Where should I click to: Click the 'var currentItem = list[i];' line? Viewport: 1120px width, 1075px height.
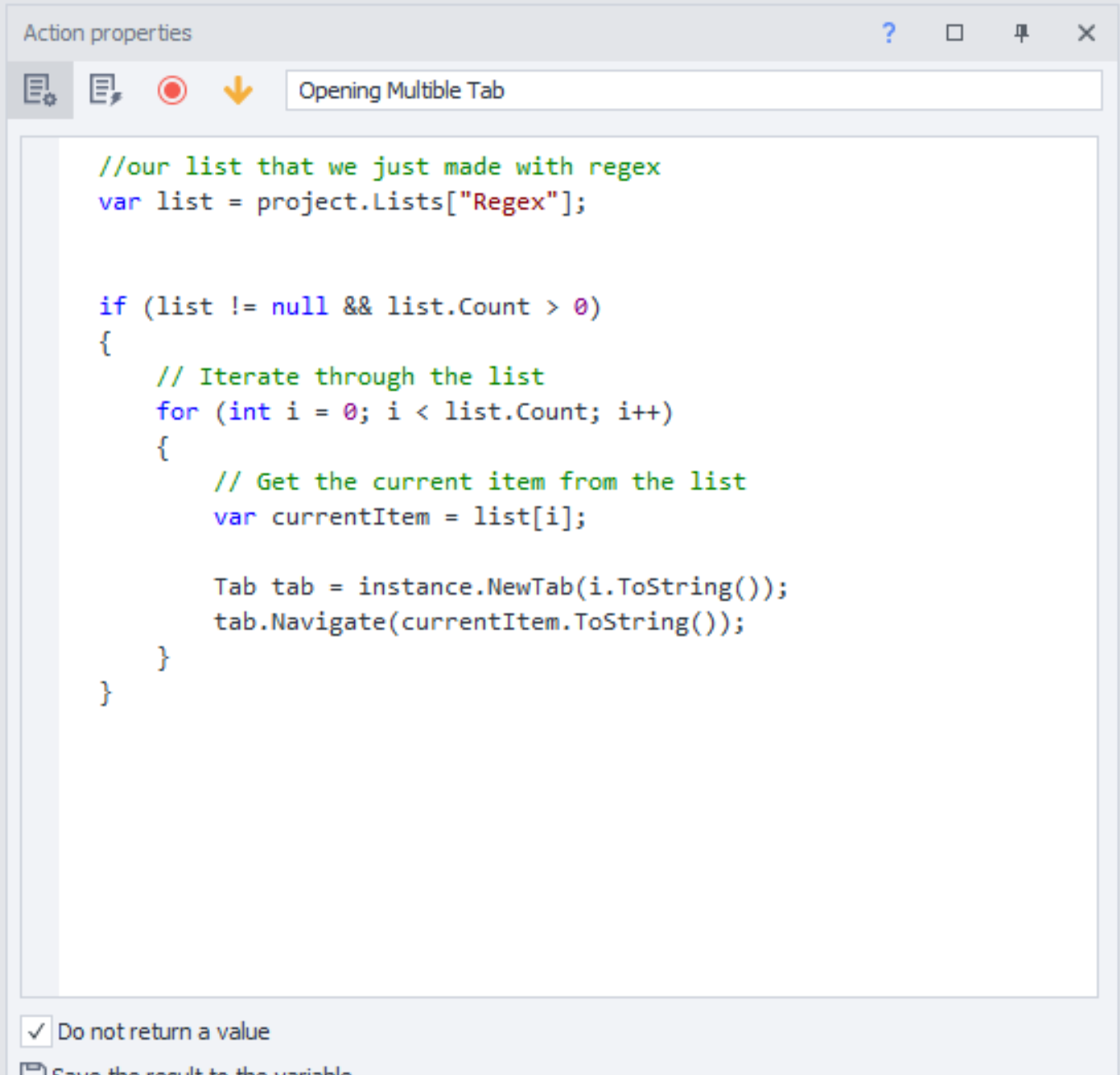(400, 516)
